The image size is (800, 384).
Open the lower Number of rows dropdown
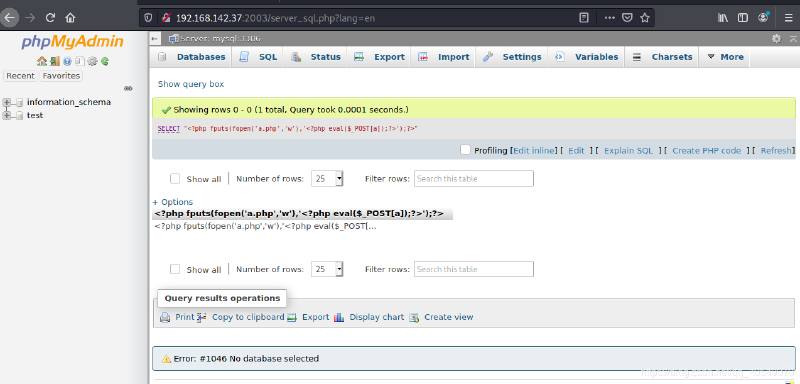coord(327,269)
